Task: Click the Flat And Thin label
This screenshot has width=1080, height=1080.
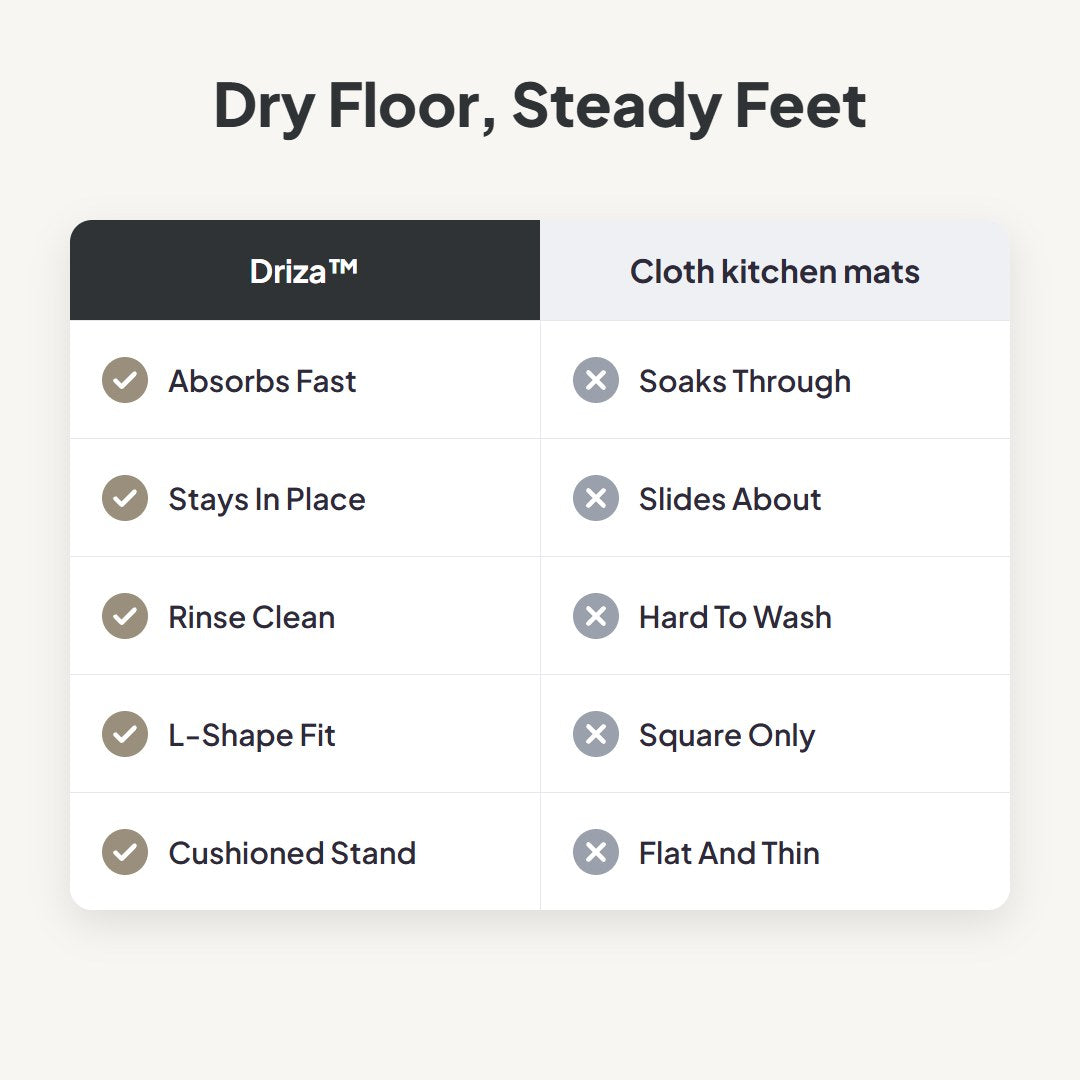Action: point(729,853)
